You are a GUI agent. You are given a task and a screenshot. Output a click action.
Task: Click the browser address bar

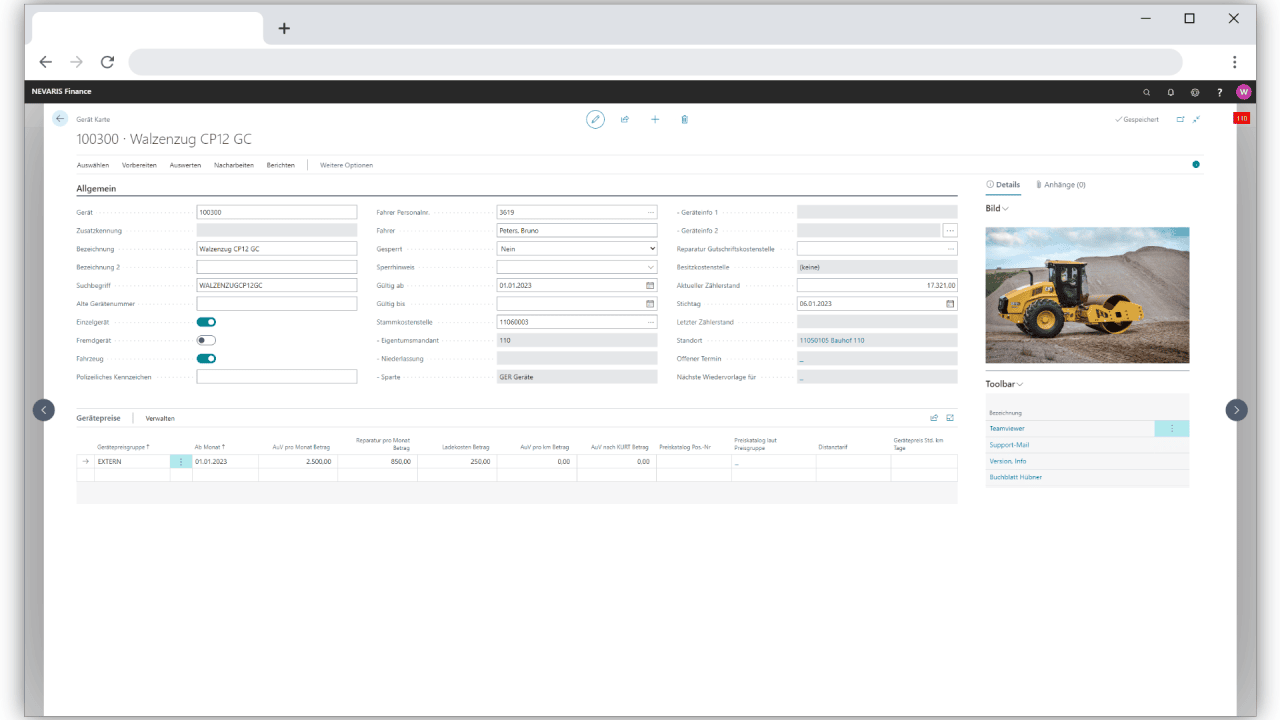[655, 62]
